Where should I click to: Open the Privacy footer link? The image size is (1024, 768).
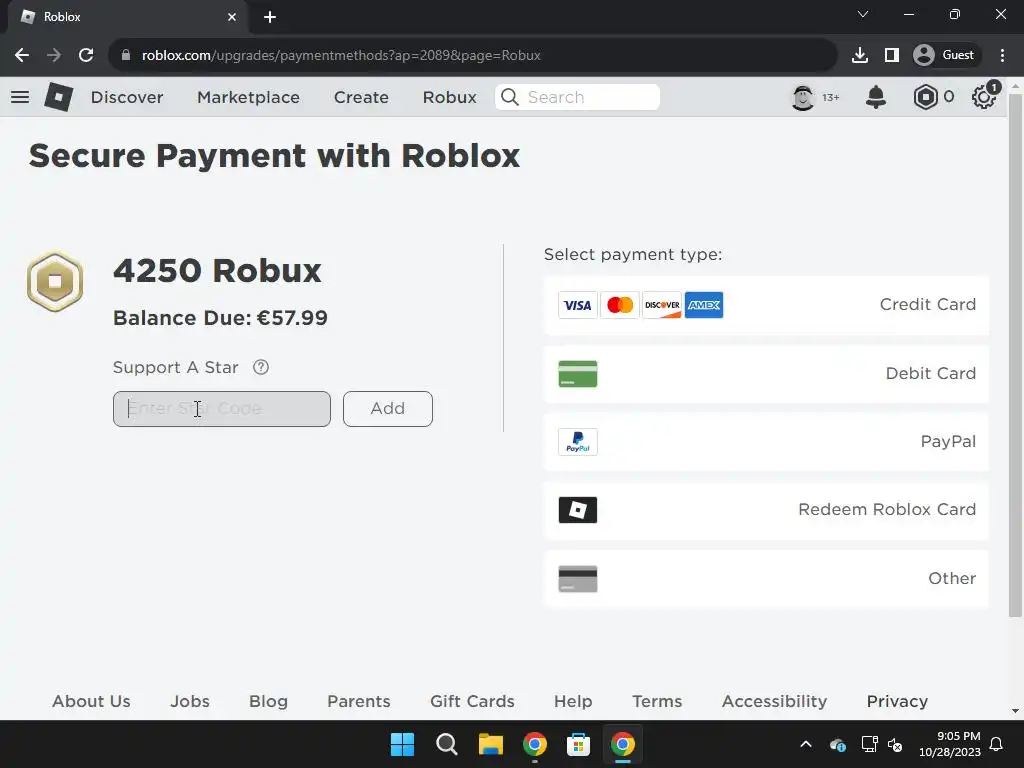(897, 701)
